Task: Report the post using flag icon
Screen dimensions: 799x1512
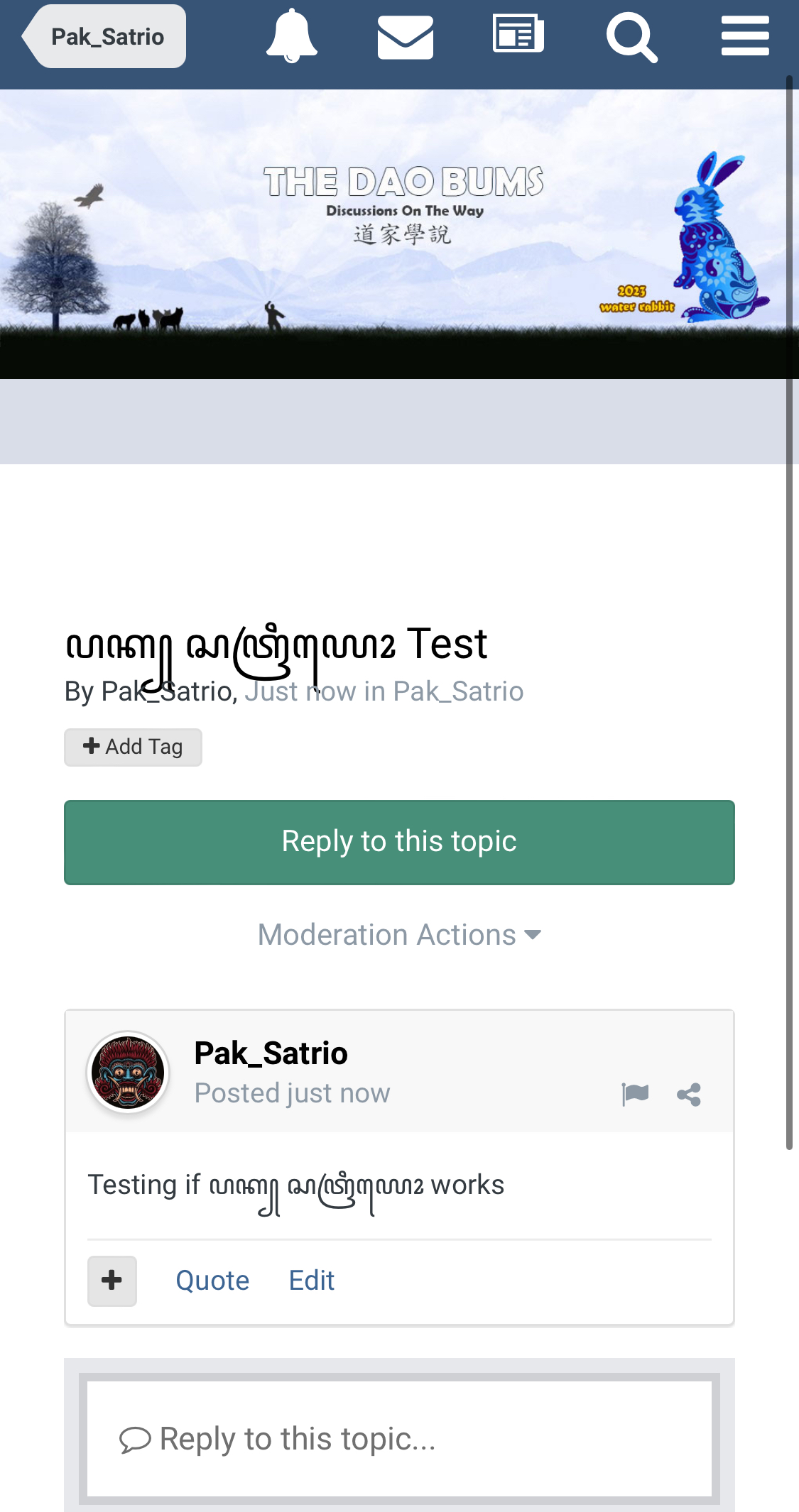Action: coord(635,1094)
